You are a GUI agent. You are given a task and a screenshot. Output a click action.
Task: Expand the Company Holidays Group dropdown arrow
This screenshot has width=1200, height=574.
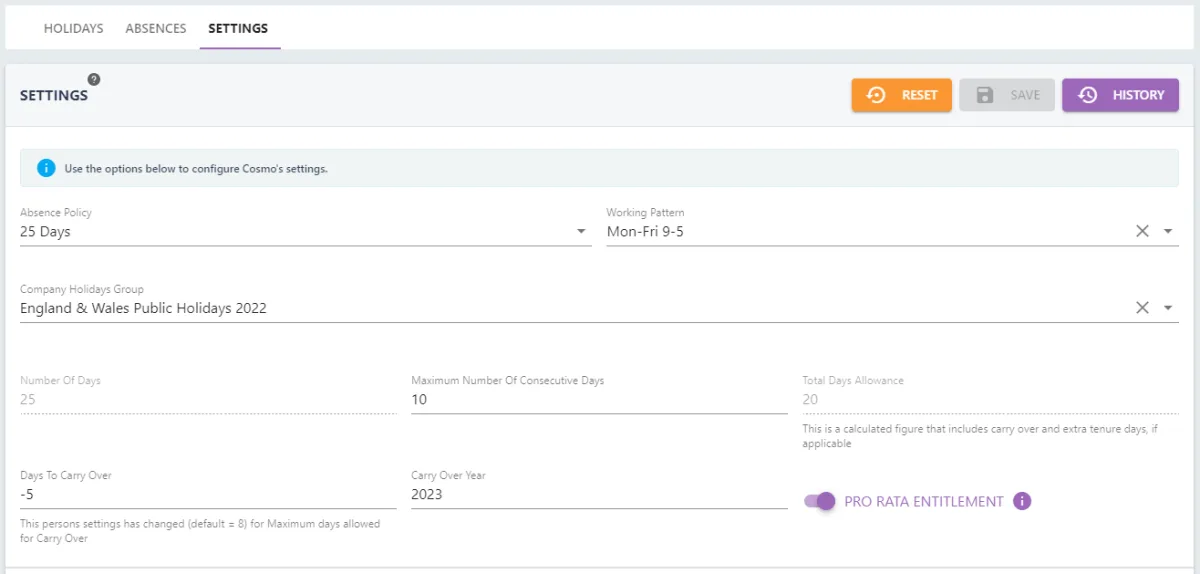1168,308
